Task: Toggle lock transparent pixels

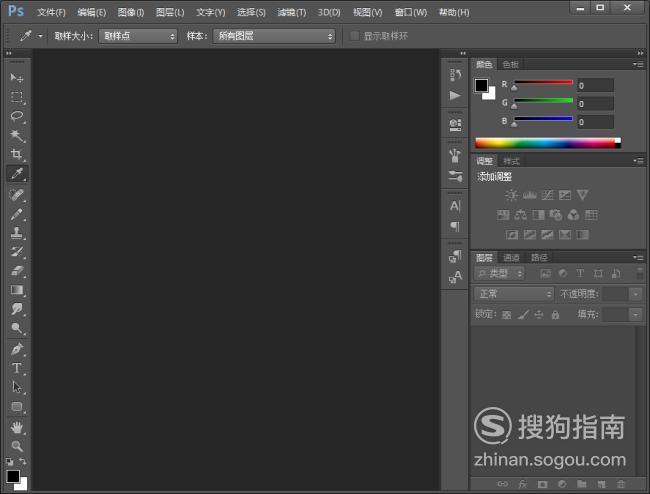Action: (507, 315)
